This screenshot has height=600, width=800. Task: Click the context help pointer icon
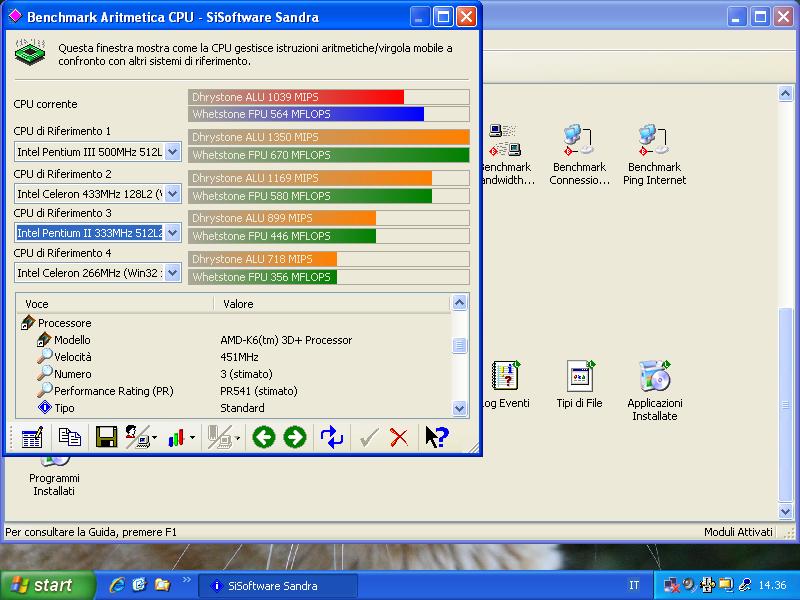(436, 437)
